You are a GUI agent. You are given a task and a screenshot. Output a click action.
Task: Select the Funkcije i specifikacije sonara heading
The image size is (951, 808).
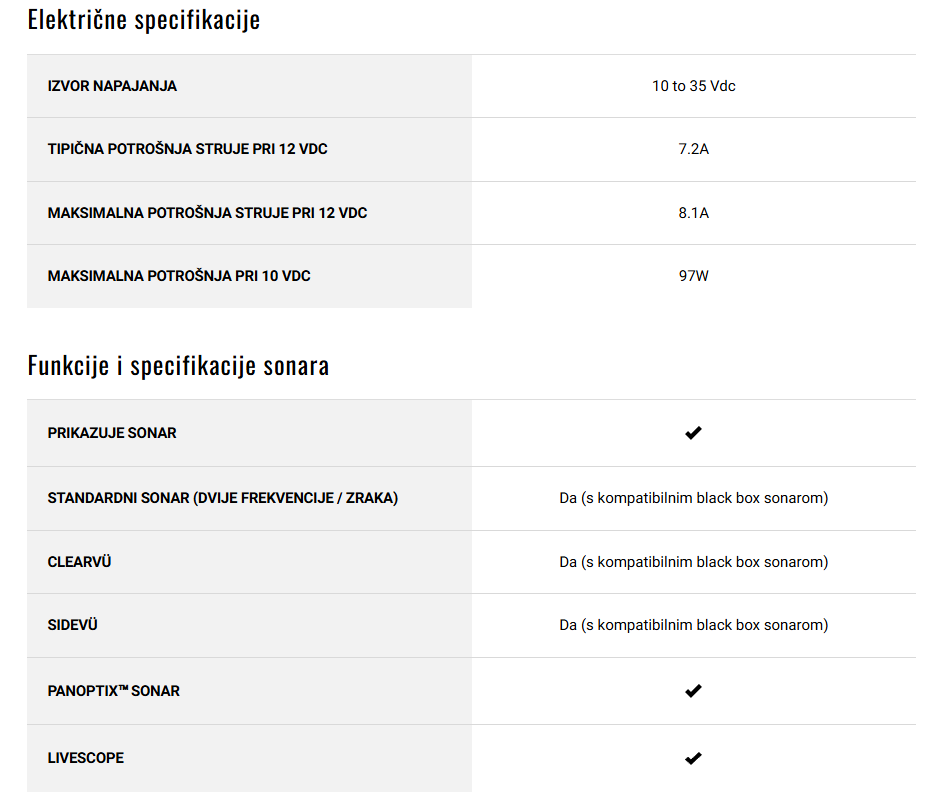click(178, 366)
